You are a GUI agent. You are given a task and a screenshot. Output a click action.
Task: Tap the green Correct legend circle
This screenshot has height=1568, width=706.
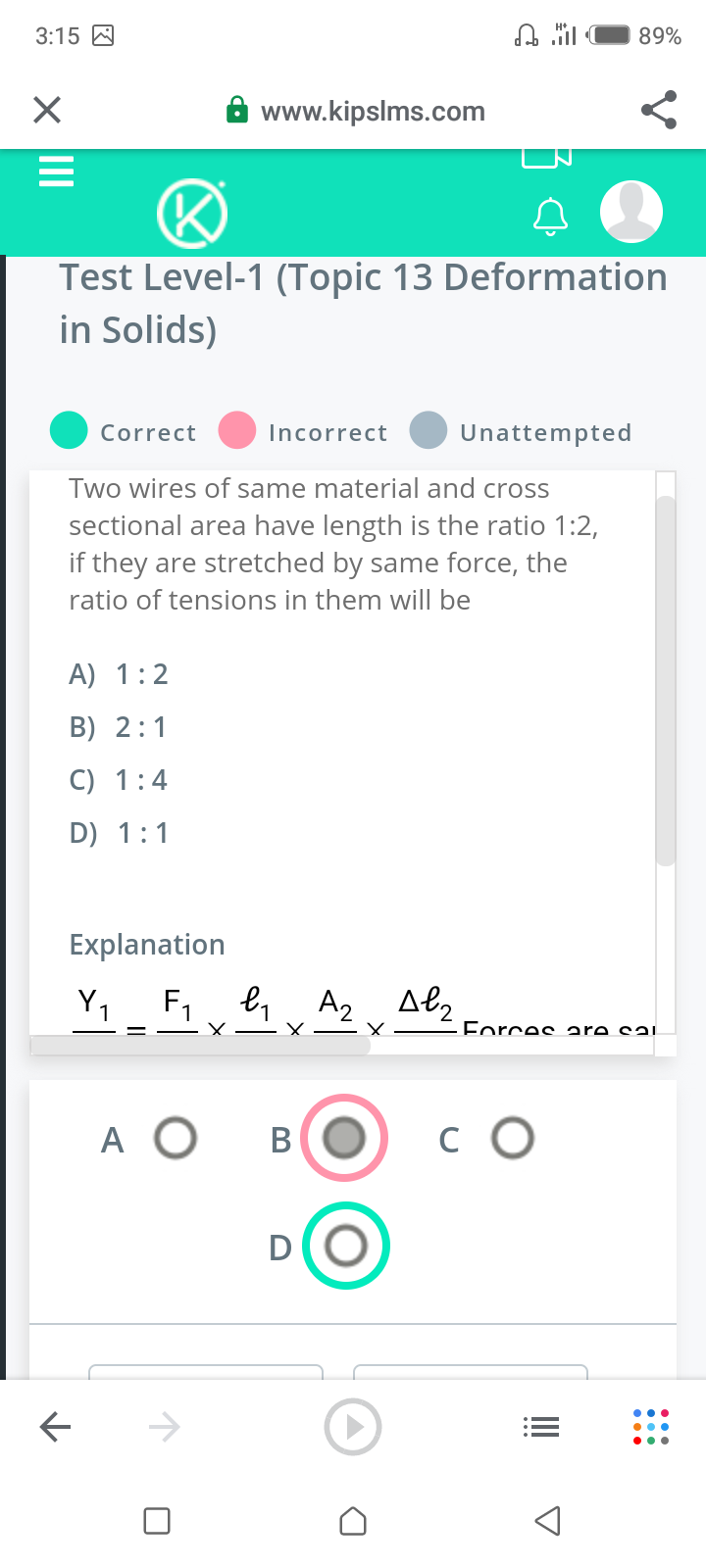tap(69, 429)
